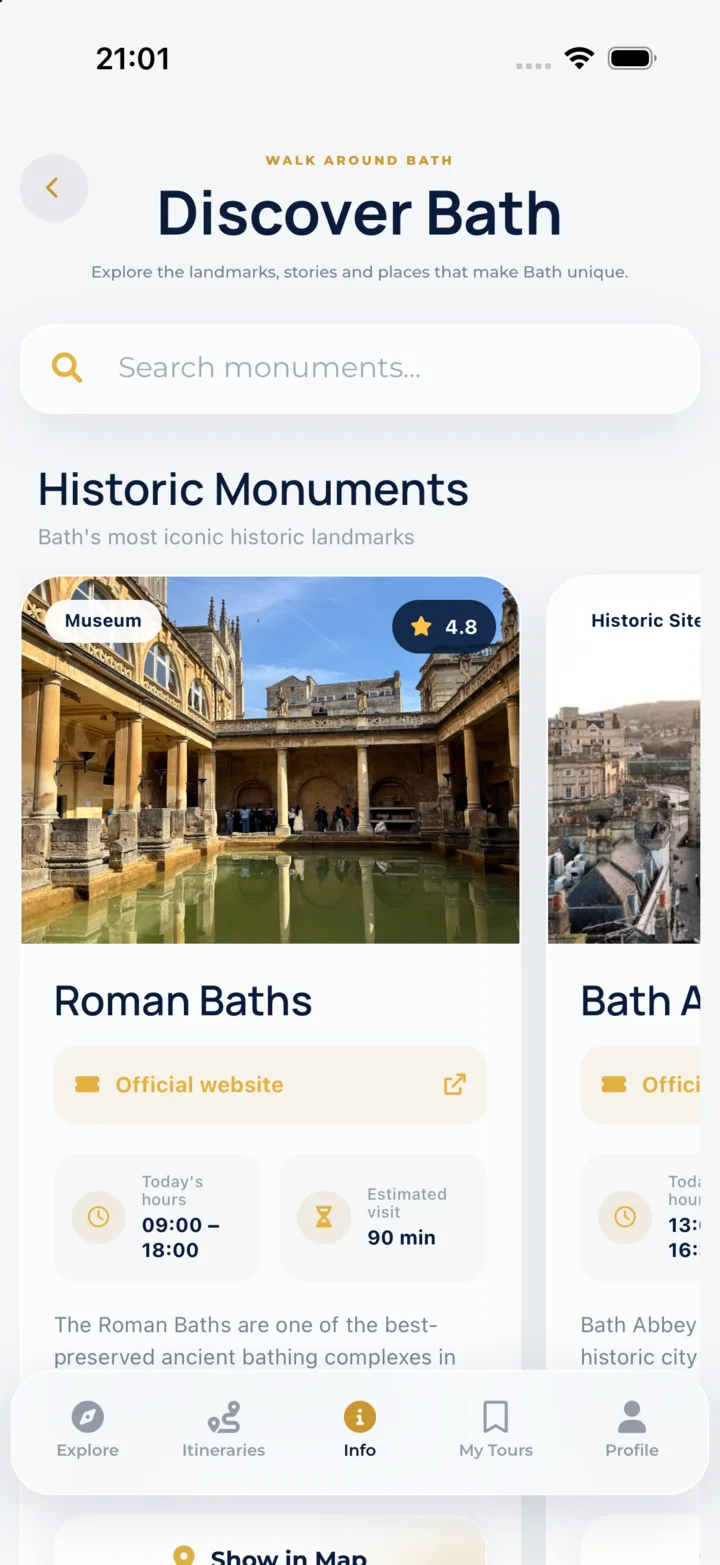This screenshot has width=720, height=1565.
Task: Tap the back chevron button
Action: tap(53, 187)
